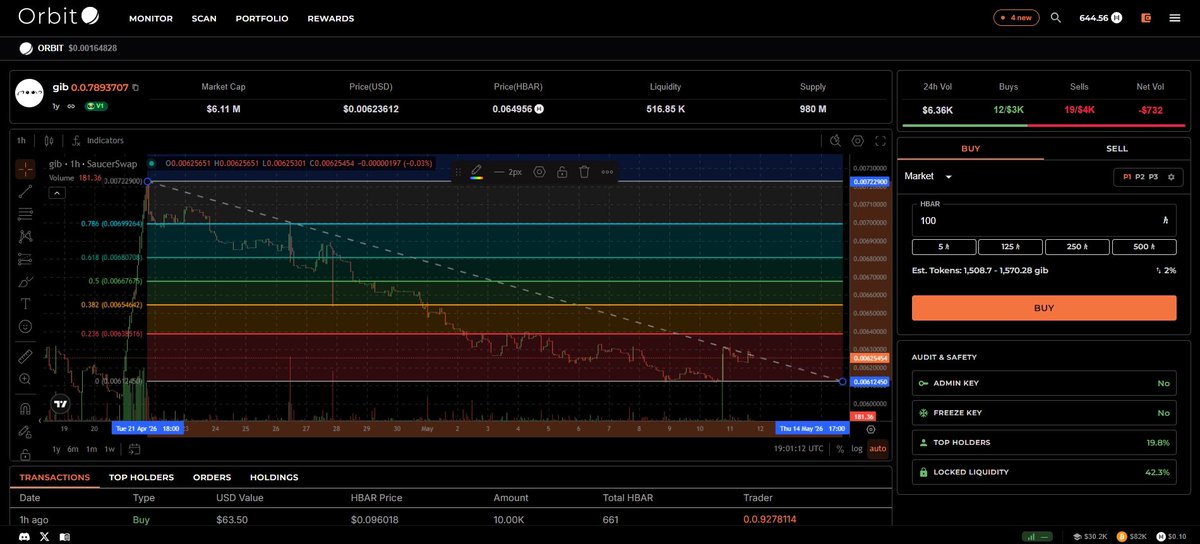Click the orange BUY submit button
The image size is (1200, 544).
(1044, 308)
